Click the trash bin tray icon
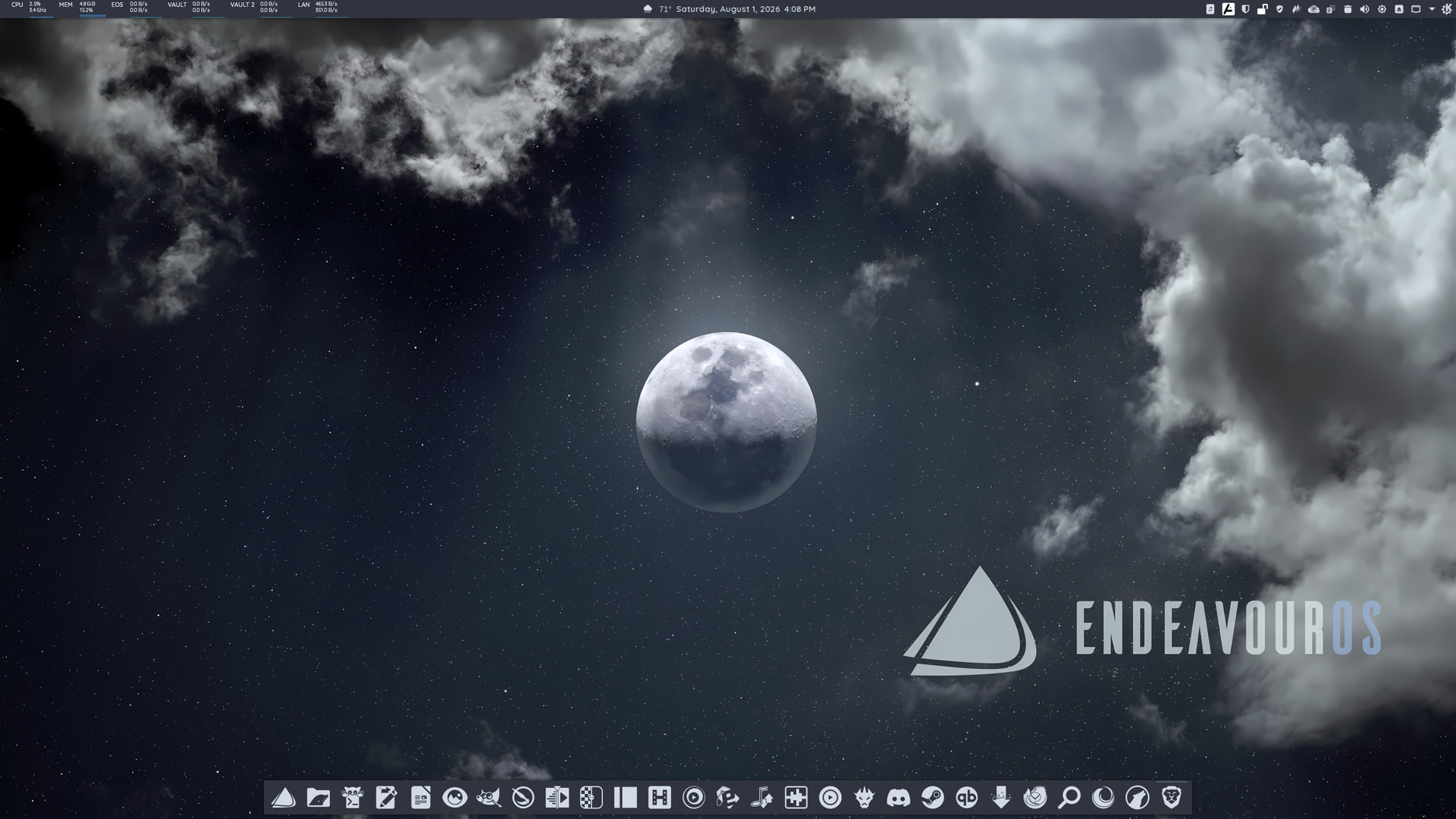The image size is (1456, 819). tap(1348, 9)
